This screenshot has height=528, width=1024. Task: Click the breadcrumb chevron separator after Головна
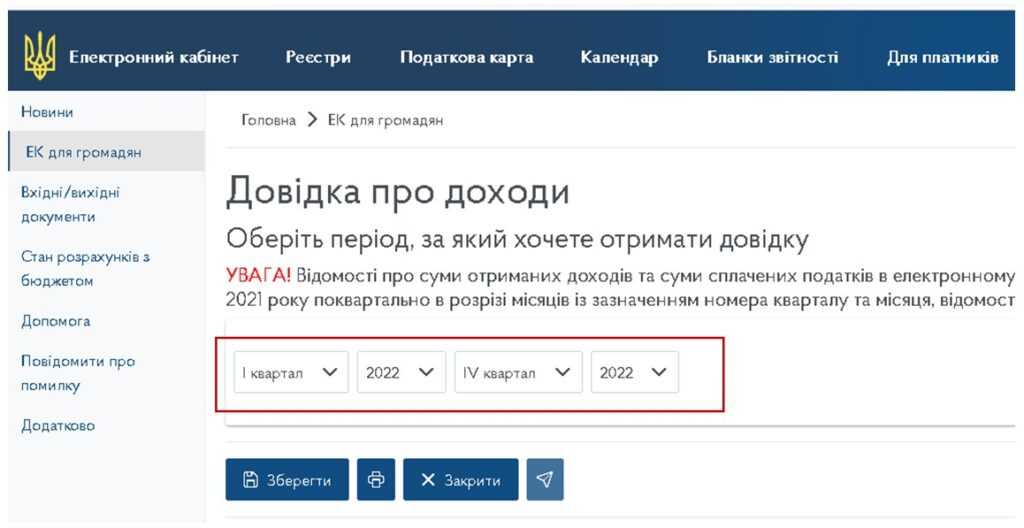(x=312, y=120)
